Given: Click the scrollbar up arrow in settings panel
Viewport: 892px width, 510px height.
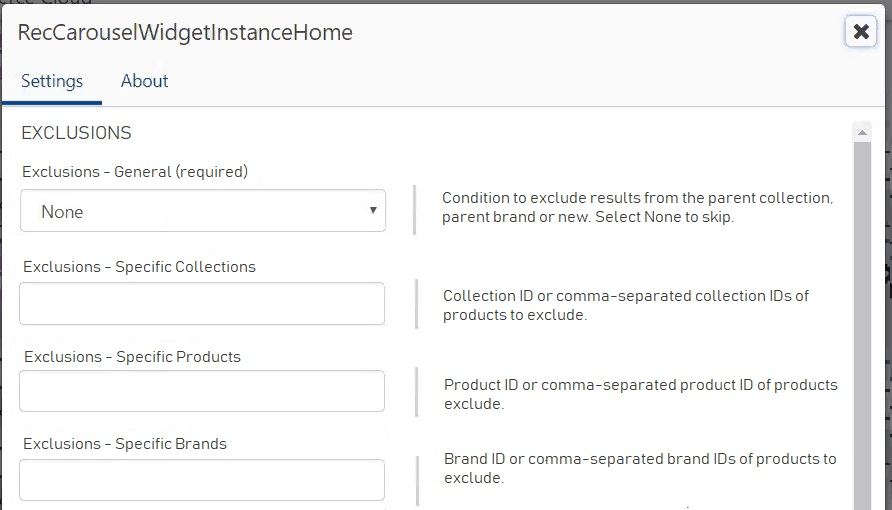Looking at the screenshot, I should click(861, 131).
